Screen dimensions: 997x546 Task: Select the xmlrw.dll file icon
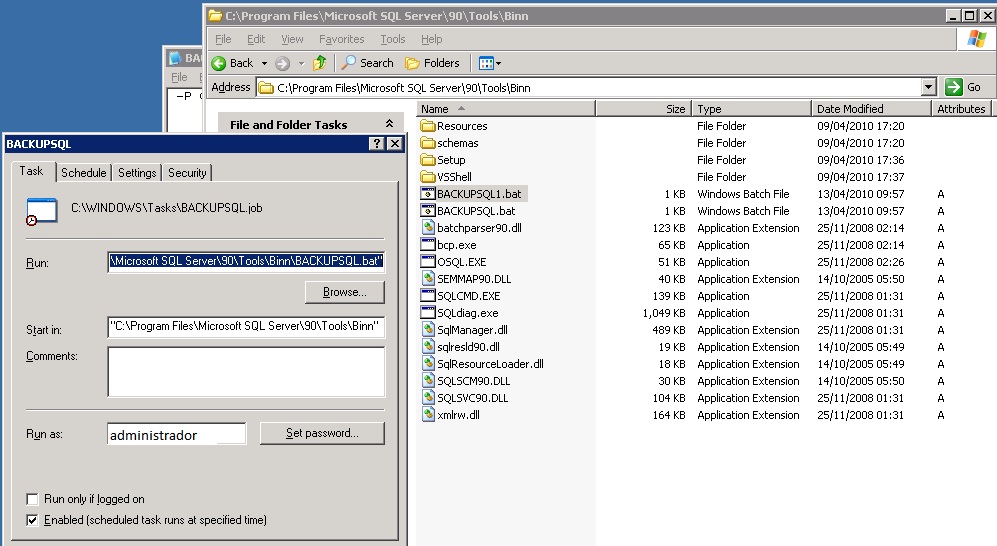[428, 415]
